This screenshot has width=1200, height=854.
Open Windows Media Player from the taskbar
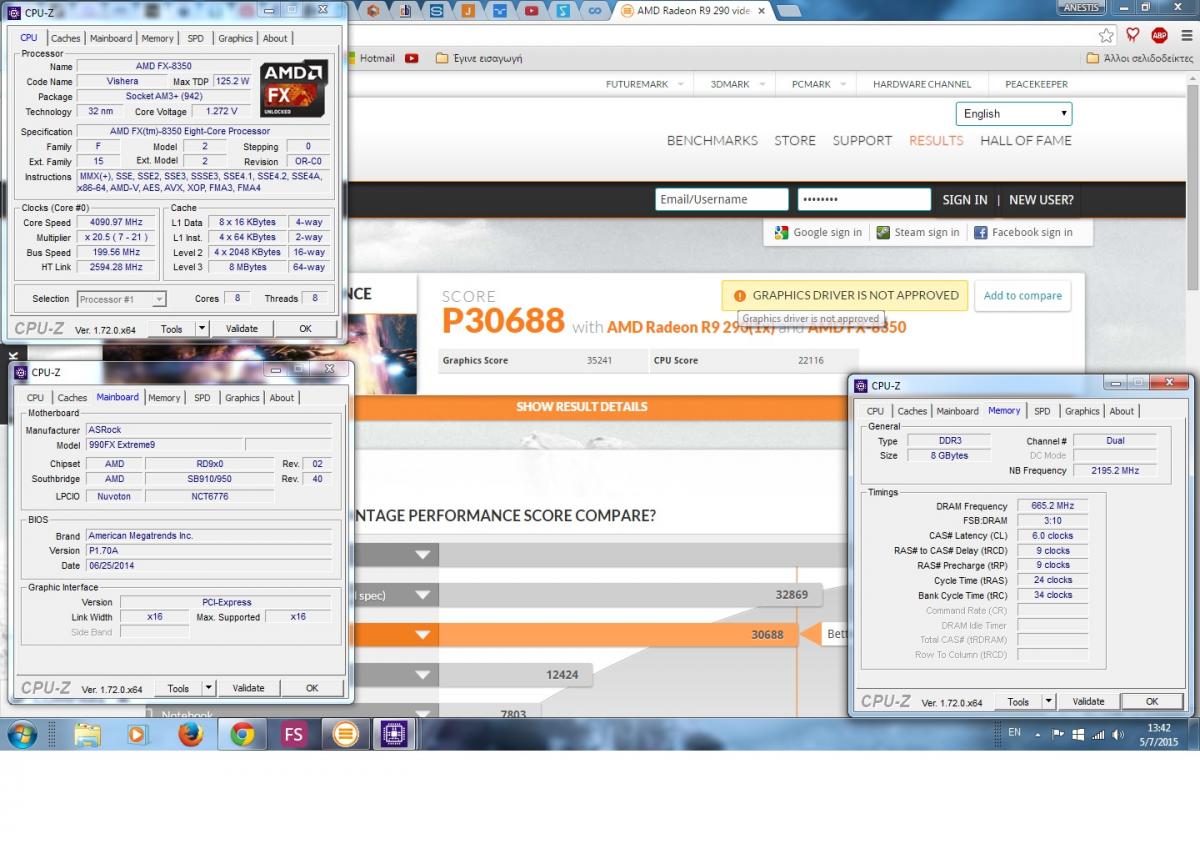pyautogui.click(x=137, y=735)
